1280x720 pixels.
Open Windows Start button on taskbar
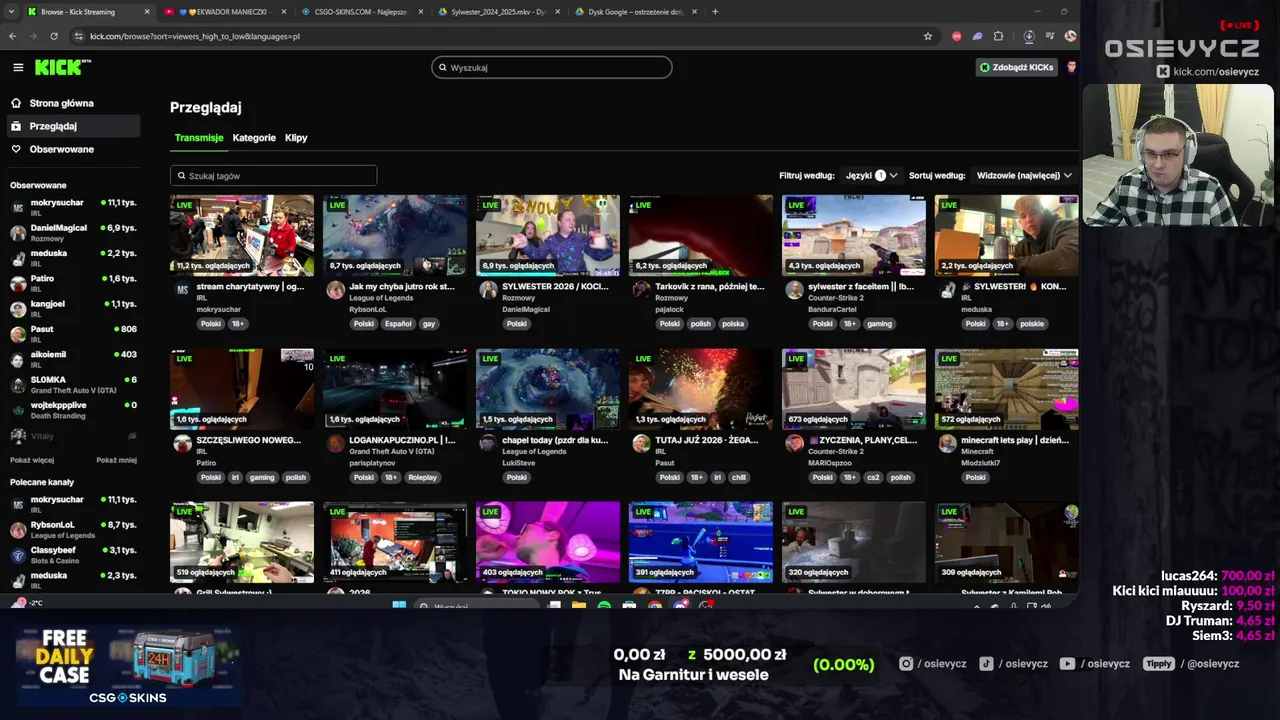pos(399,606)
